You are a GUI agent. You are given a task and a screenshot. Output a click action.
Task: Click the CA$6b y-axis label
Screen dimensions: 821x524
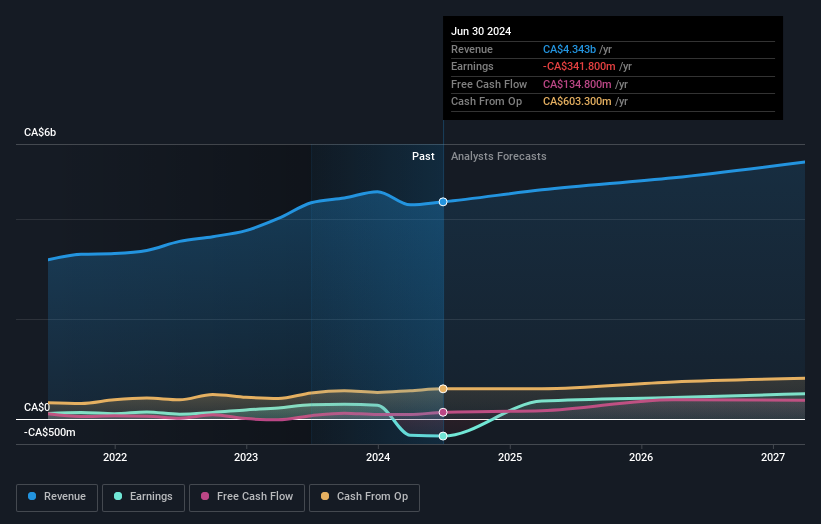click(40, 132)
